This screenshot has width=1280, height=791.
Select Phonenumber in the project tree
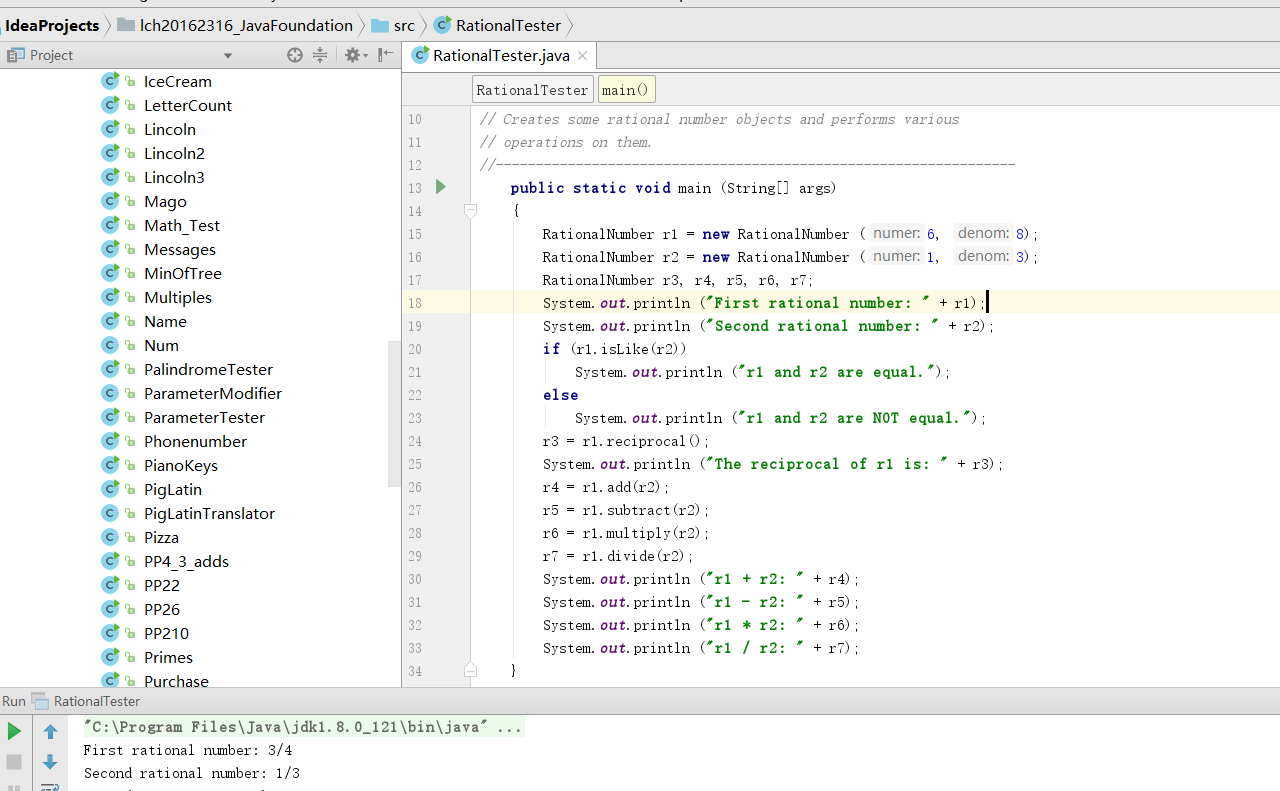coord(195,441)
